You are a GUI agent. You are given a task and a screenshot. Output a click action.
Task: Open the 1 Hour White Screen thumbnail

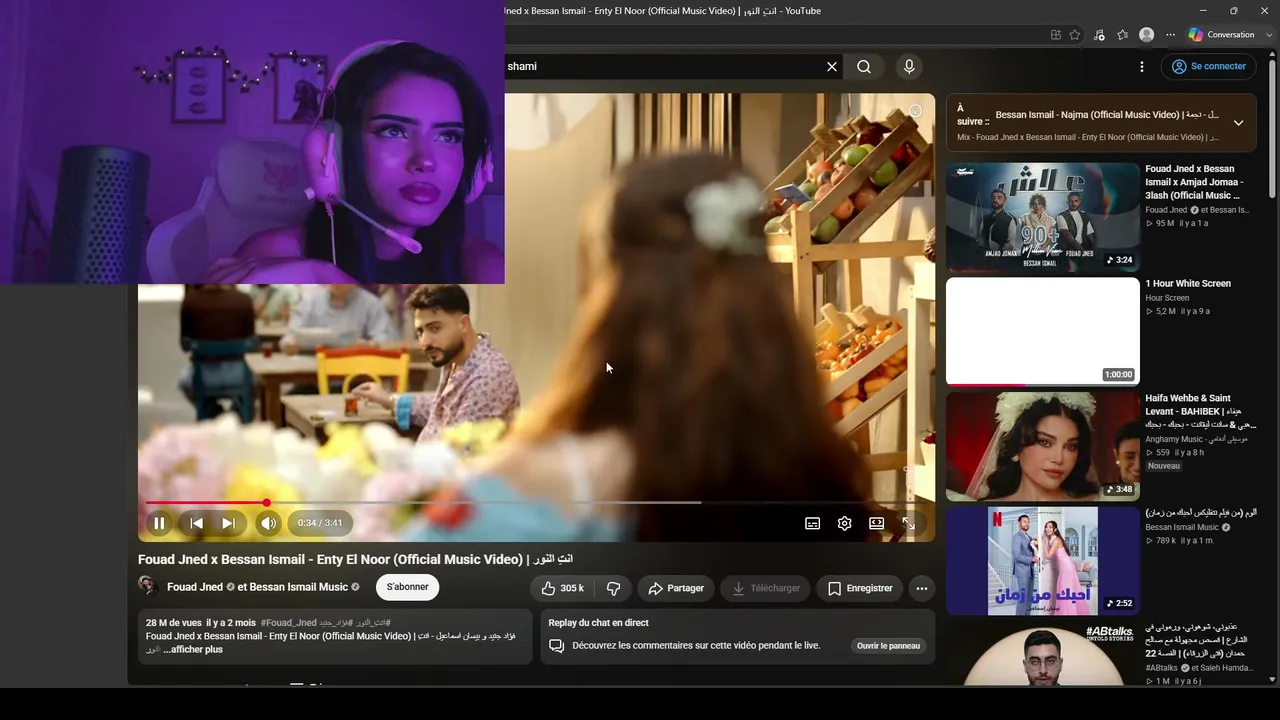(x=1043, y=332)
